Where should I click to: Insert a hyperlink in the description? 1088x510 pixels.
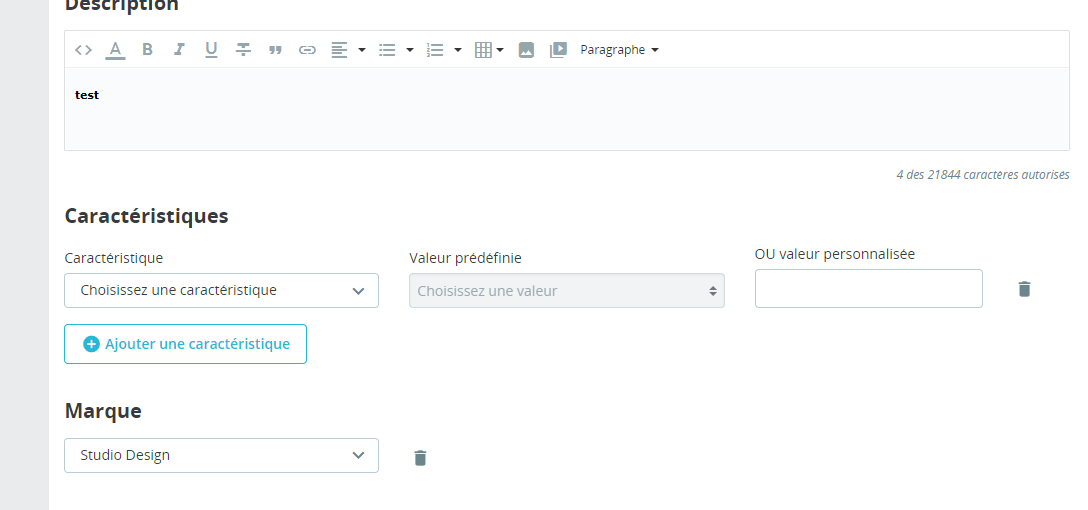pyautogui.click(x=307, y=50)
